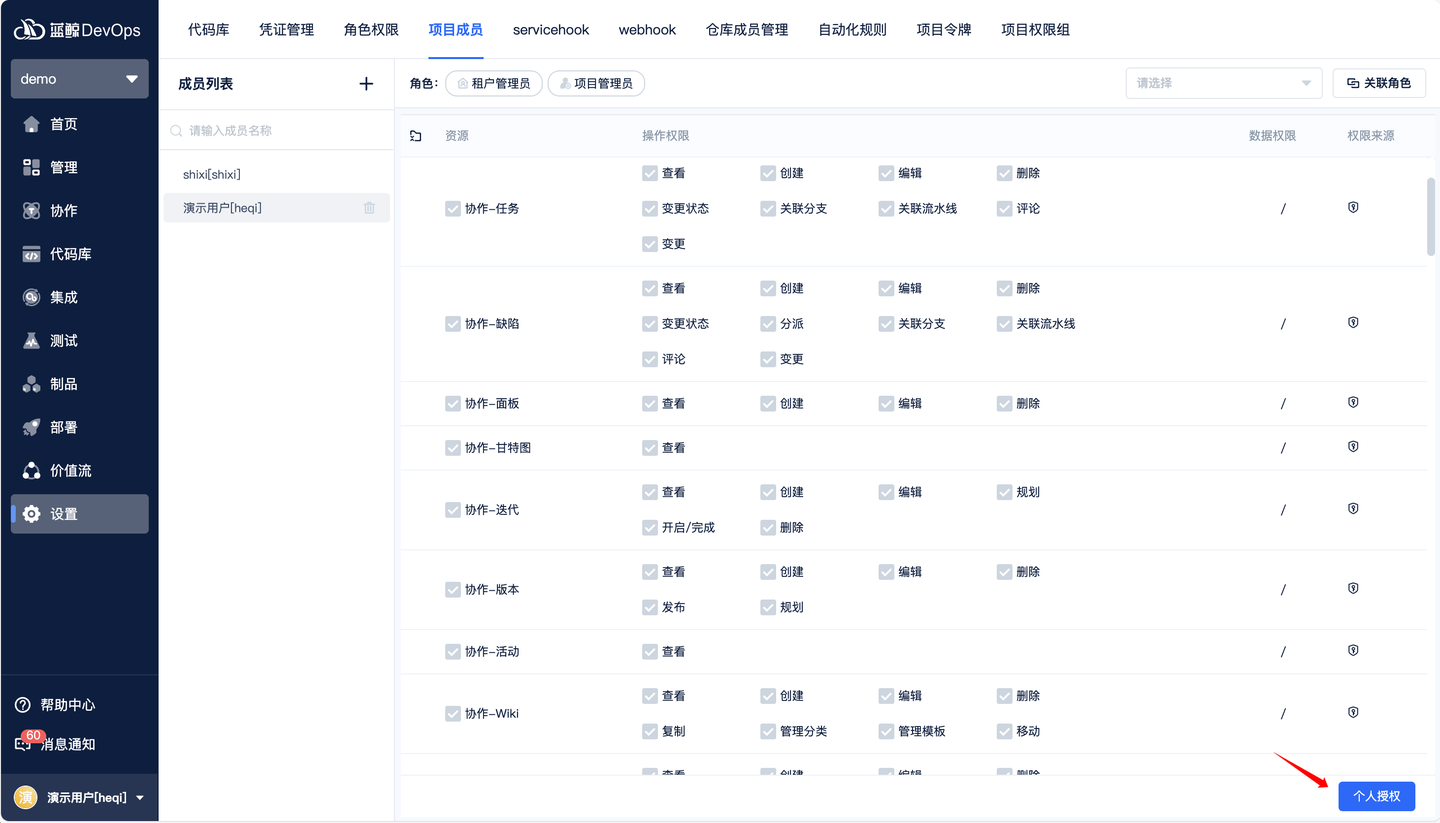Click the 个人授权 button
The width and height of the screenshot is (1440, 823).
(x=1376, y=796)
